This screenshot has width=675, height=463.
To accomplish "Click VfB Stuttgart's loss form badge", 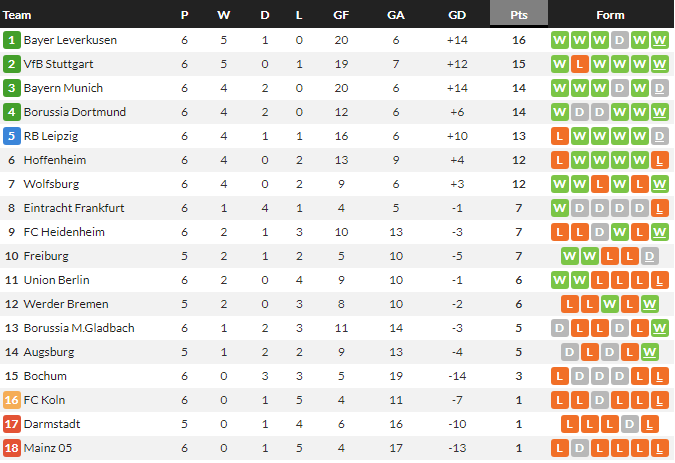I will click(580, 64).
